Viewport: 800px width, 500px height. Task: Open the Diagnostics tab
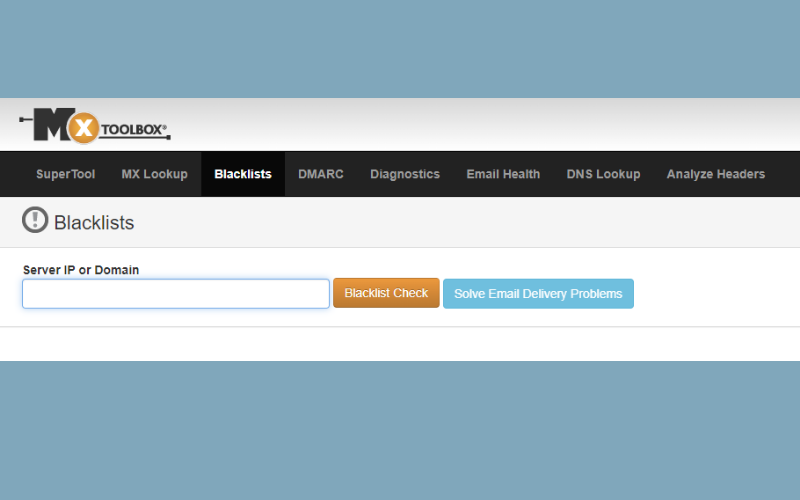point(405,174)
